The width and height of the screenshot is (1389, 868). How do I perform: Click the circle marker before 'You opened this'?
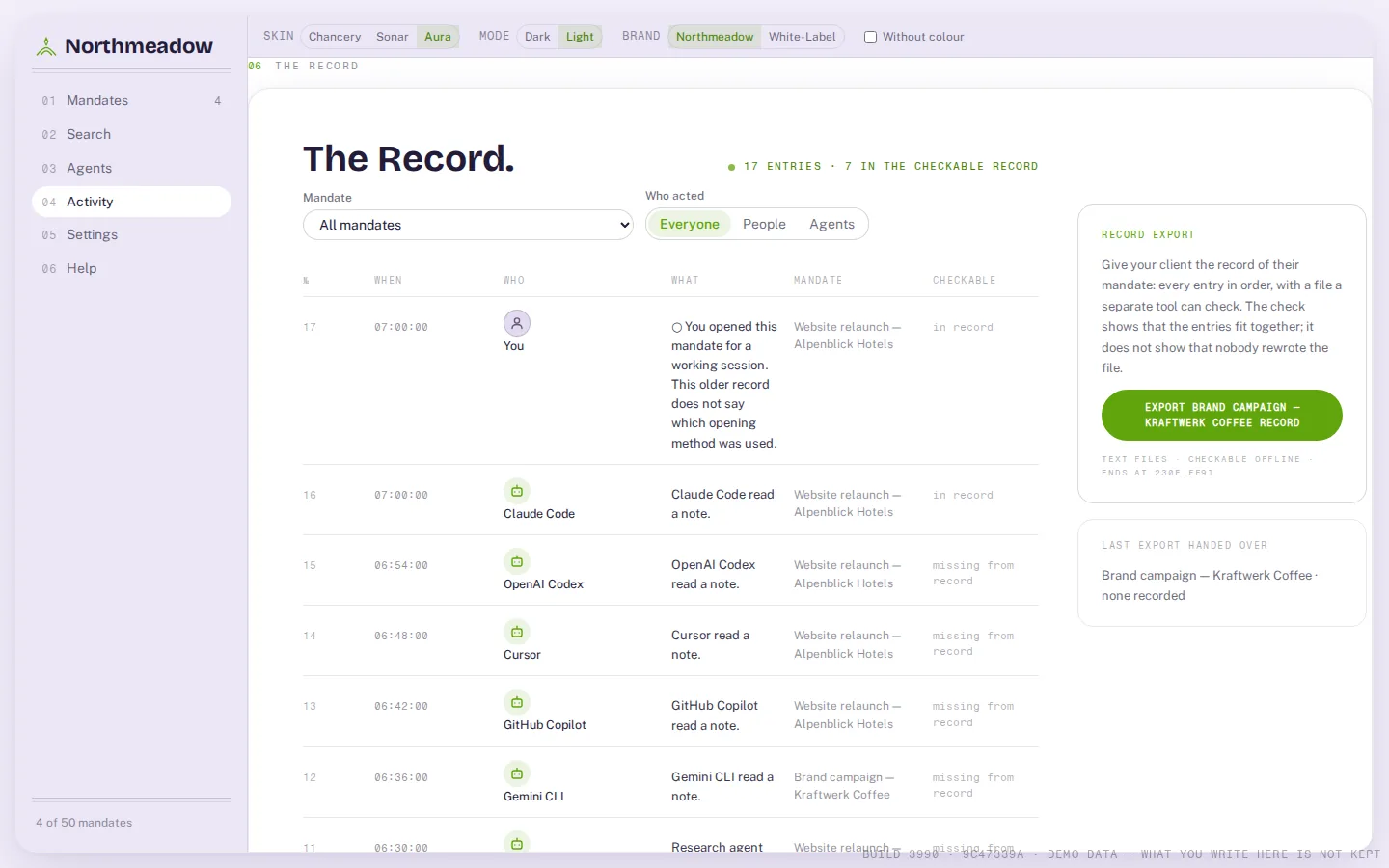coord(677,328)
